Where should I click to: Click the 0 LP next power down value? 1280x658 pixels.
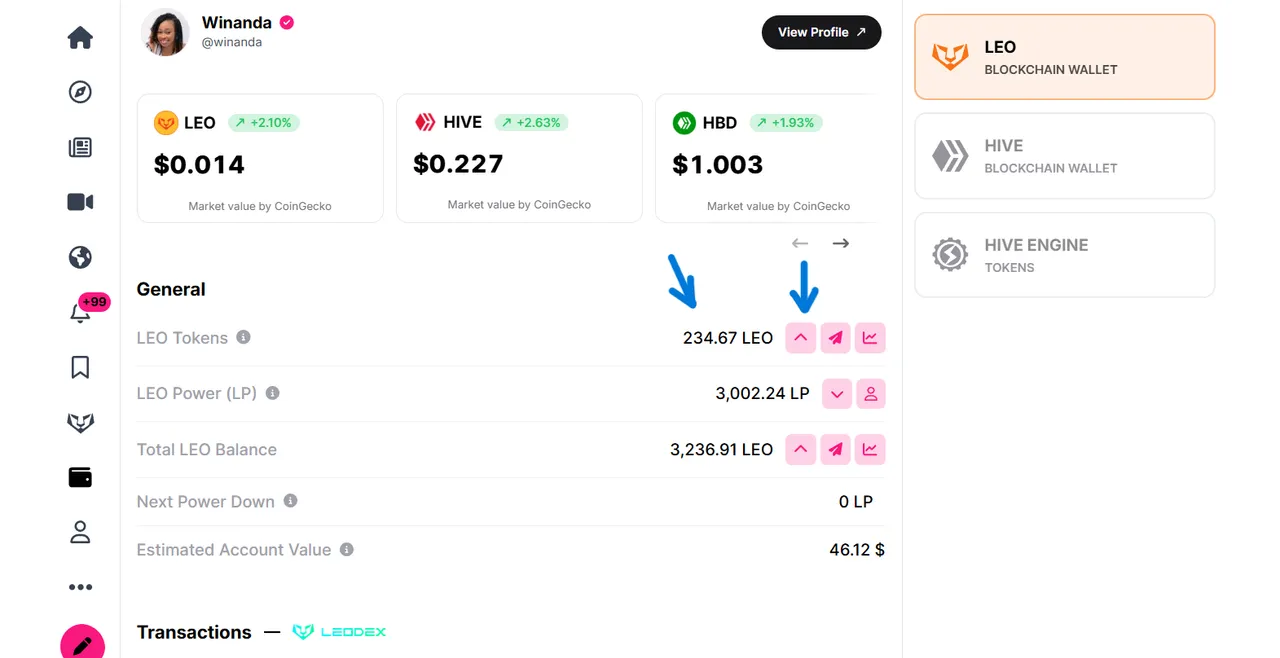(856, 501)
